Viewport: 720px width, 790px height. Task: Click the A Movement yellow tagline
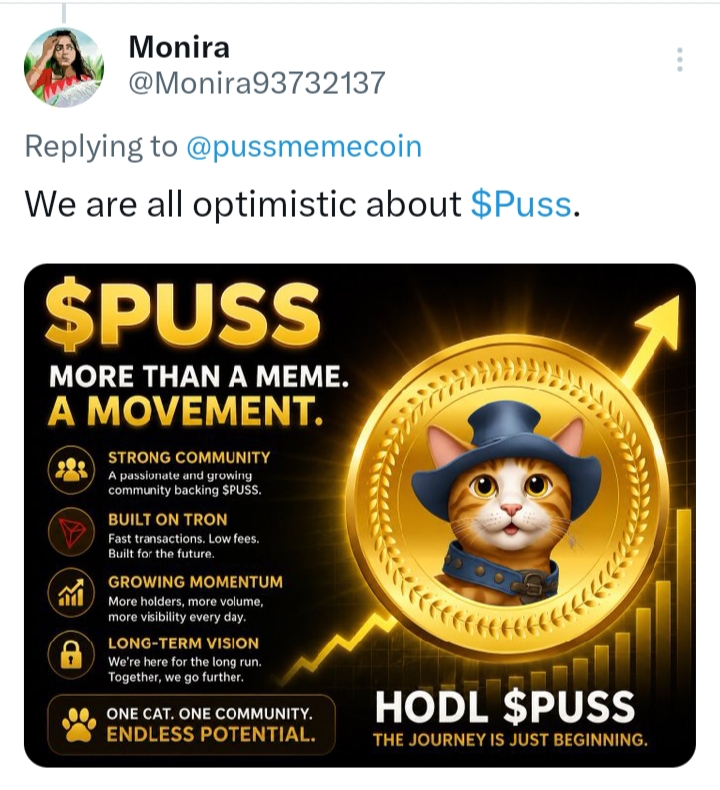185,411
